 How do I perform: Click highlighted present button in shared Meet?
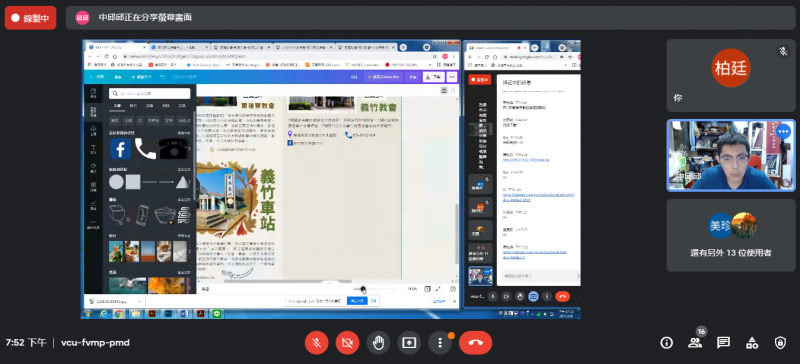pos(534,296)
